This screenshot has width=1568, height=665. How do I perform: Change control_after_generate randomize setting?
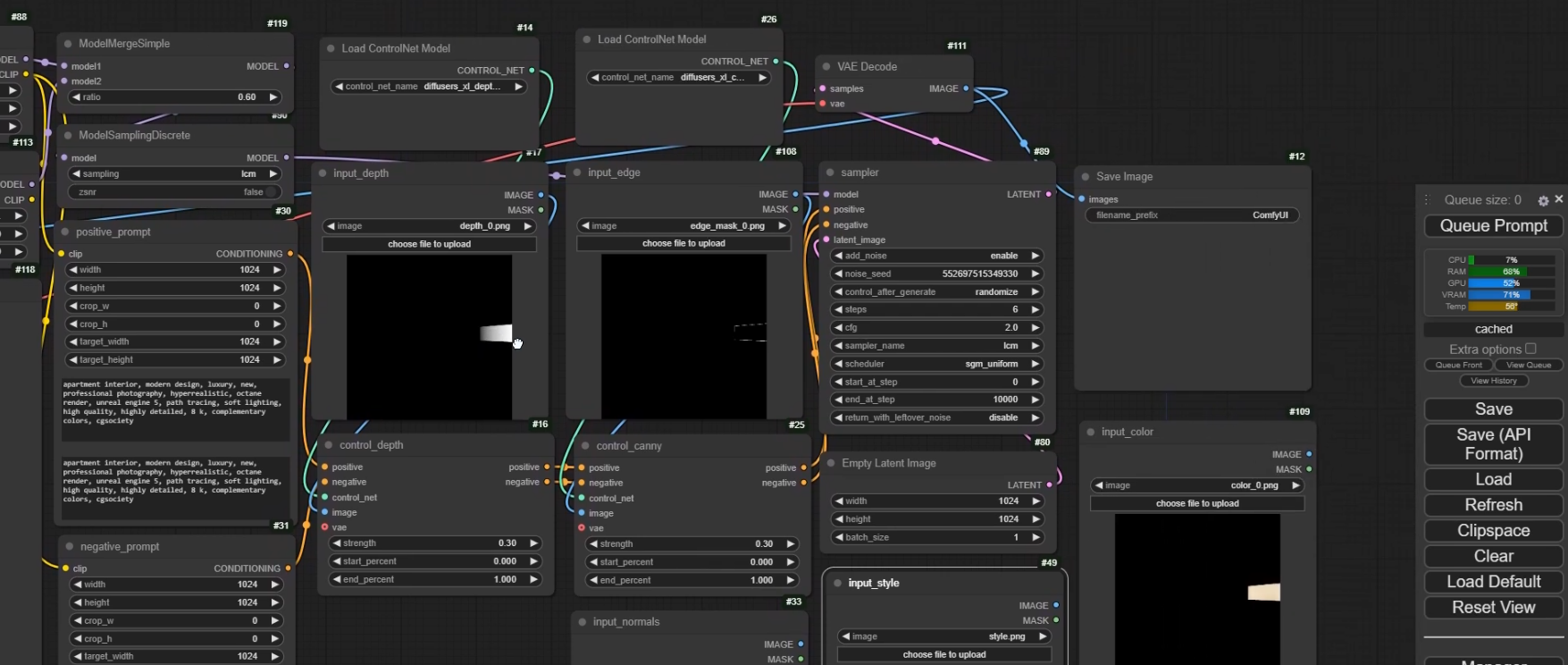[937, 291]
